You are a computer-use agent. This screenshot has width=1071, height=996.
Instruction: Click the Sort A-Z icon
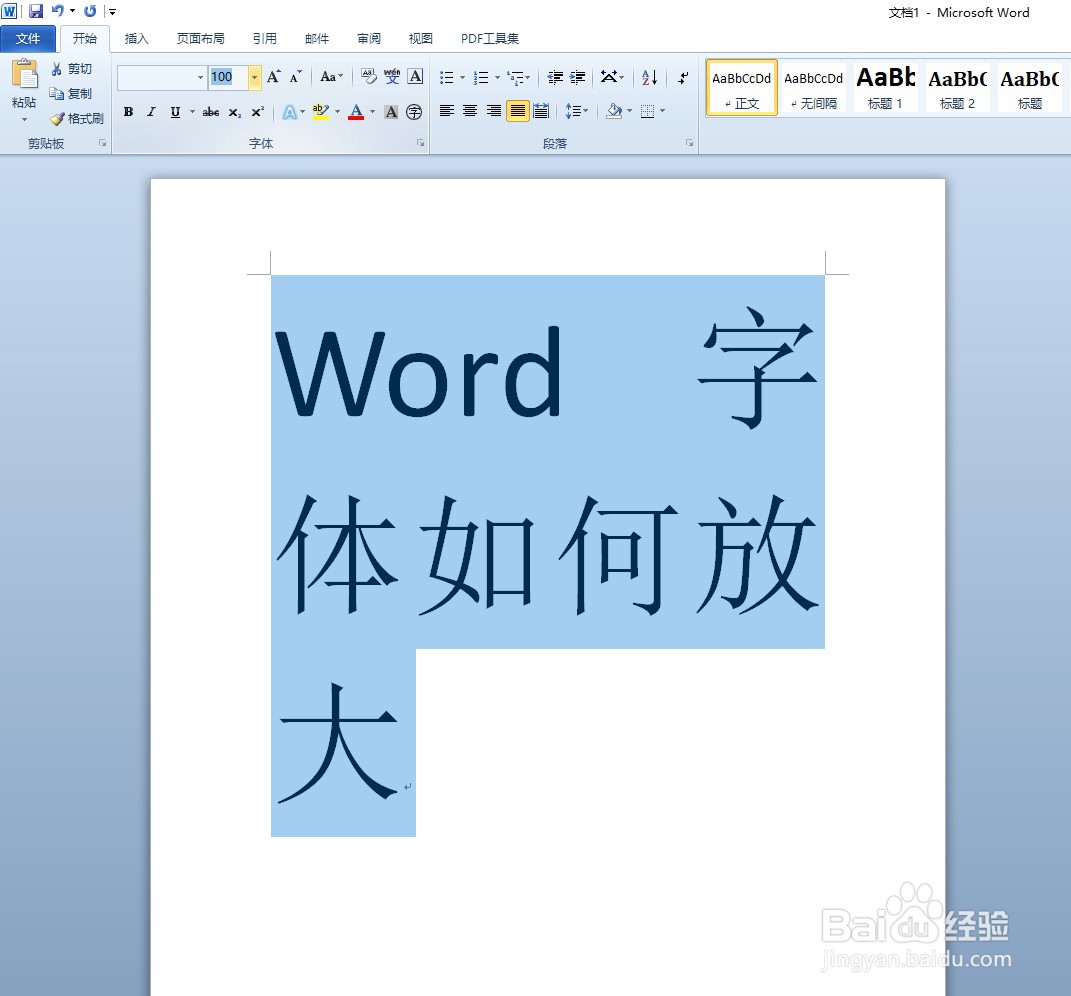(x=650, y=77)
